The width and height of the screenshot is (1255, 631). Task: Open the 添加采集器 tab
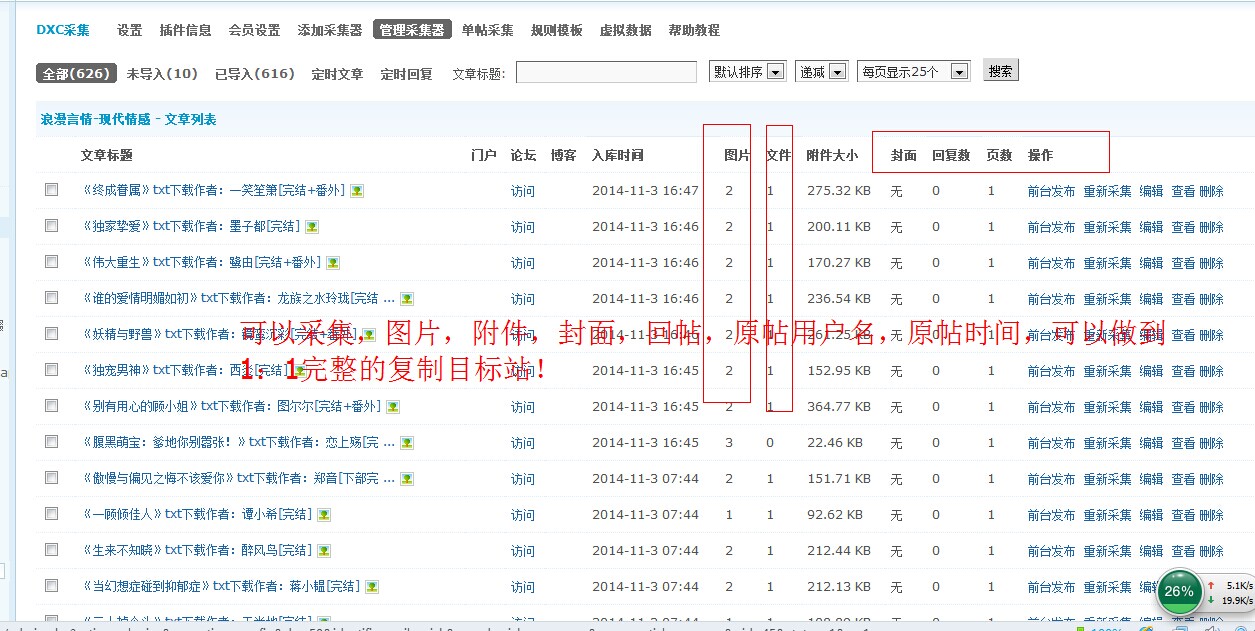(x=330, y=30)
